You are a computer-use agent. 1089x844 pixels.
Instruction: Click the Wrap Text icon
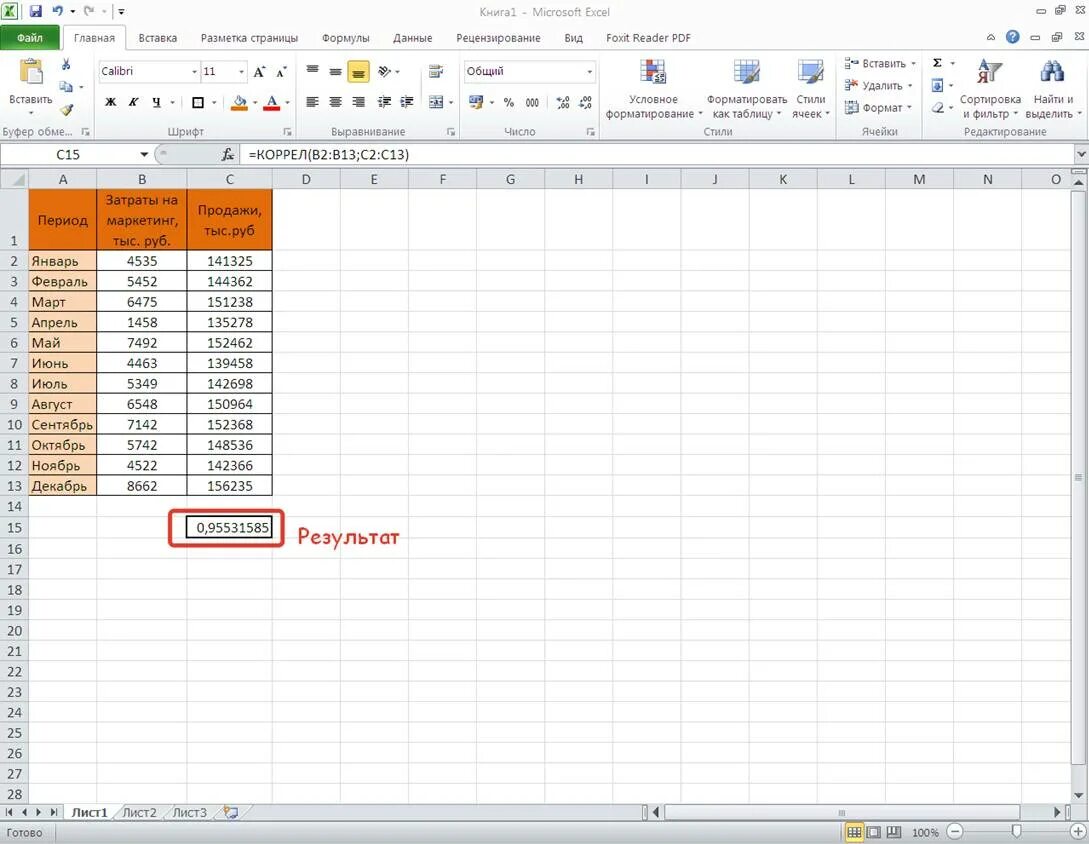coord(436,71)
